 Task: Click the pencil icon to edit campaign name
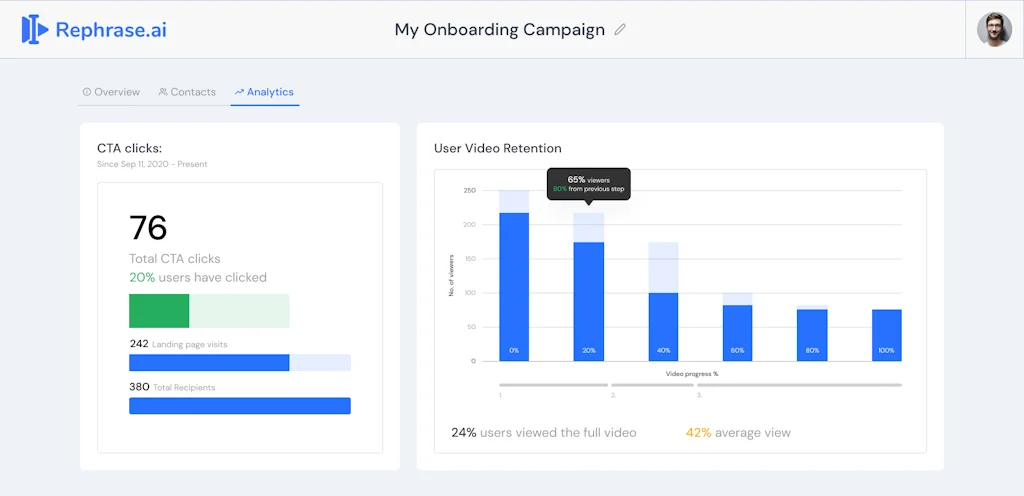click(x=620, y=30)
